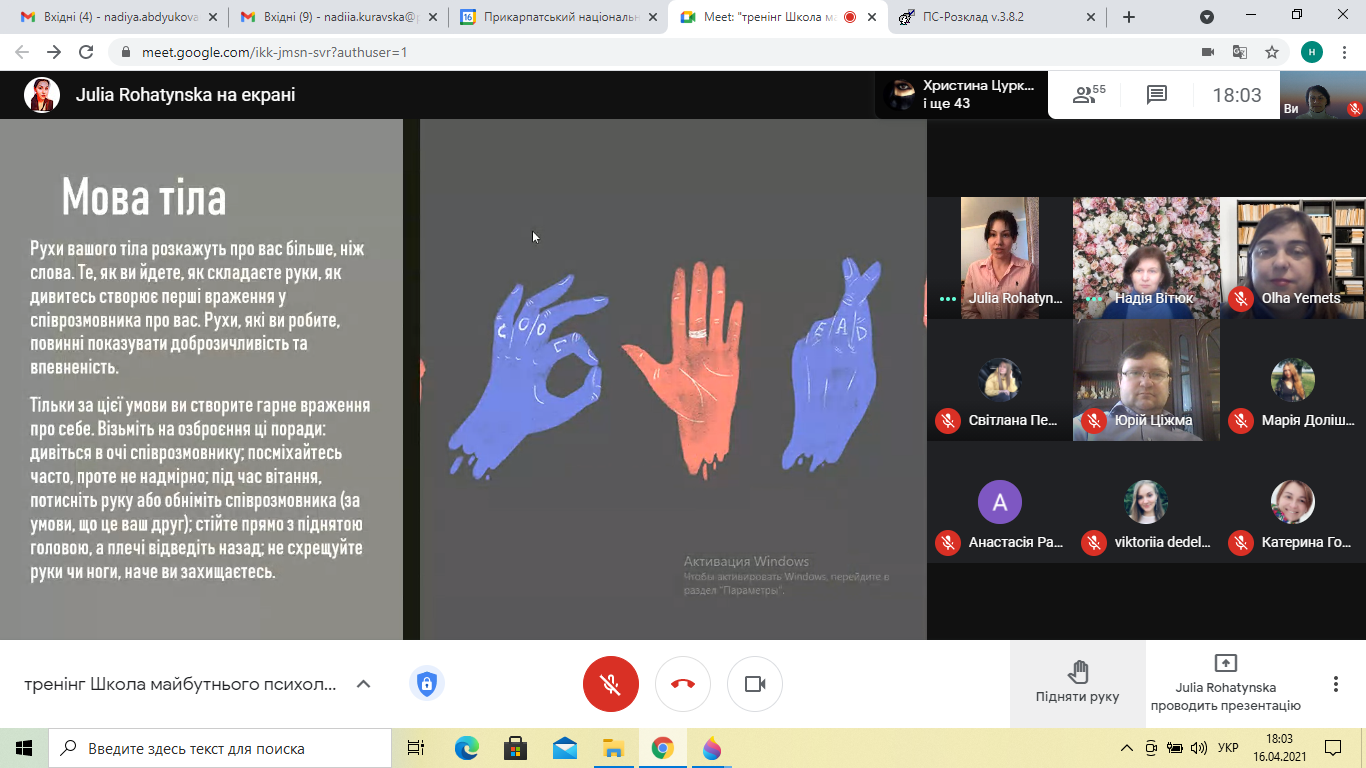The height and width of the screenshot is (768, 1366).
Task: Open the chat messages panel
Action: point(1157,95)
